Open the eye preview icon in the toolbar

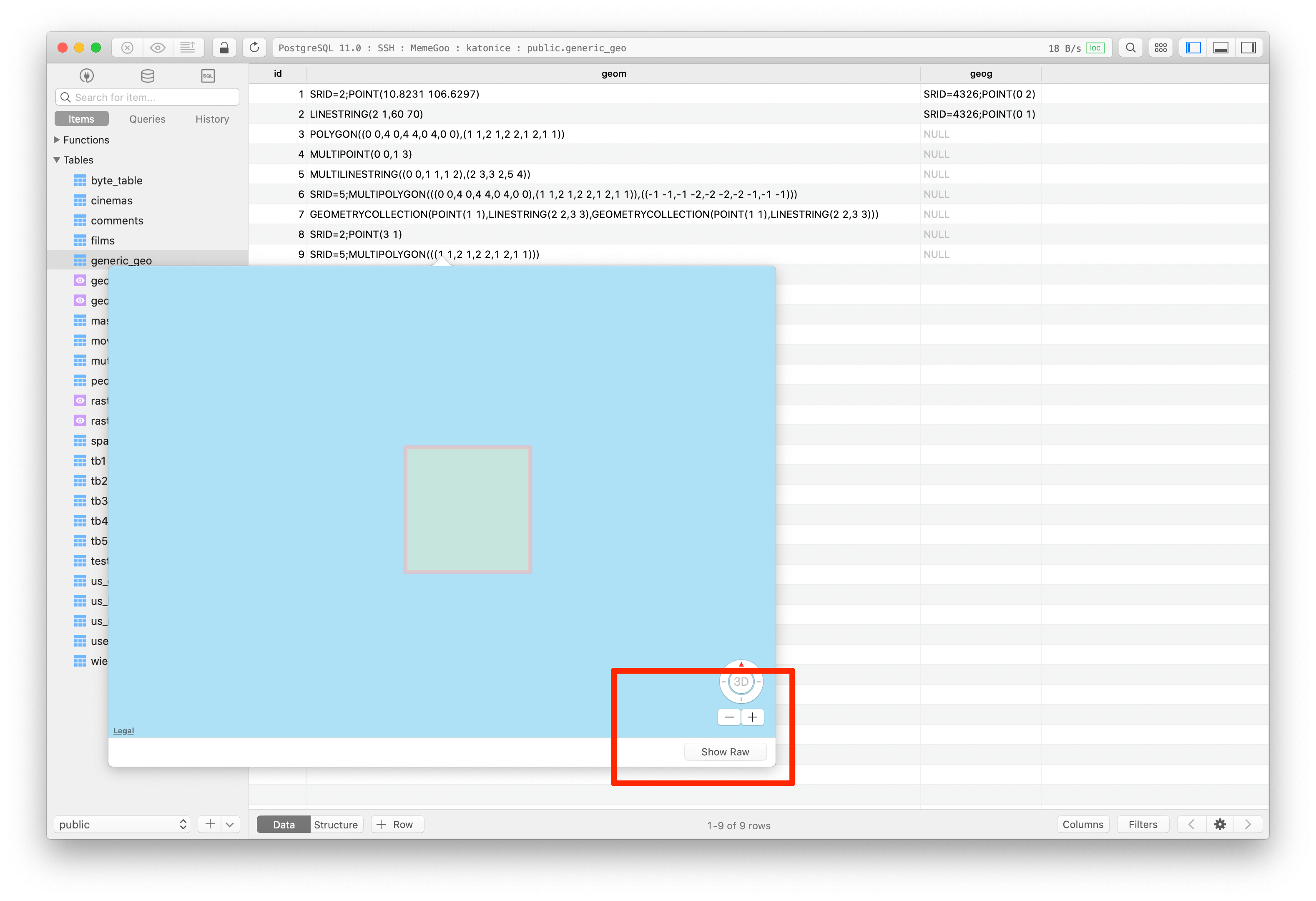coord(158,48)
